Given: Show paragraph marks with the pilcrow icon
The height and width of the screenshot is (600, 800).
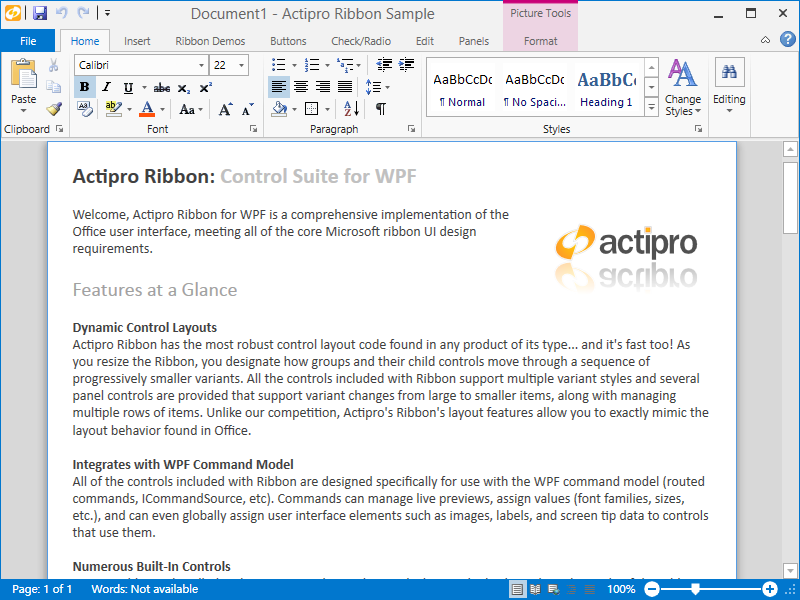Looking at the screenshot, I should pyautogui.click(x=381, y=109).
